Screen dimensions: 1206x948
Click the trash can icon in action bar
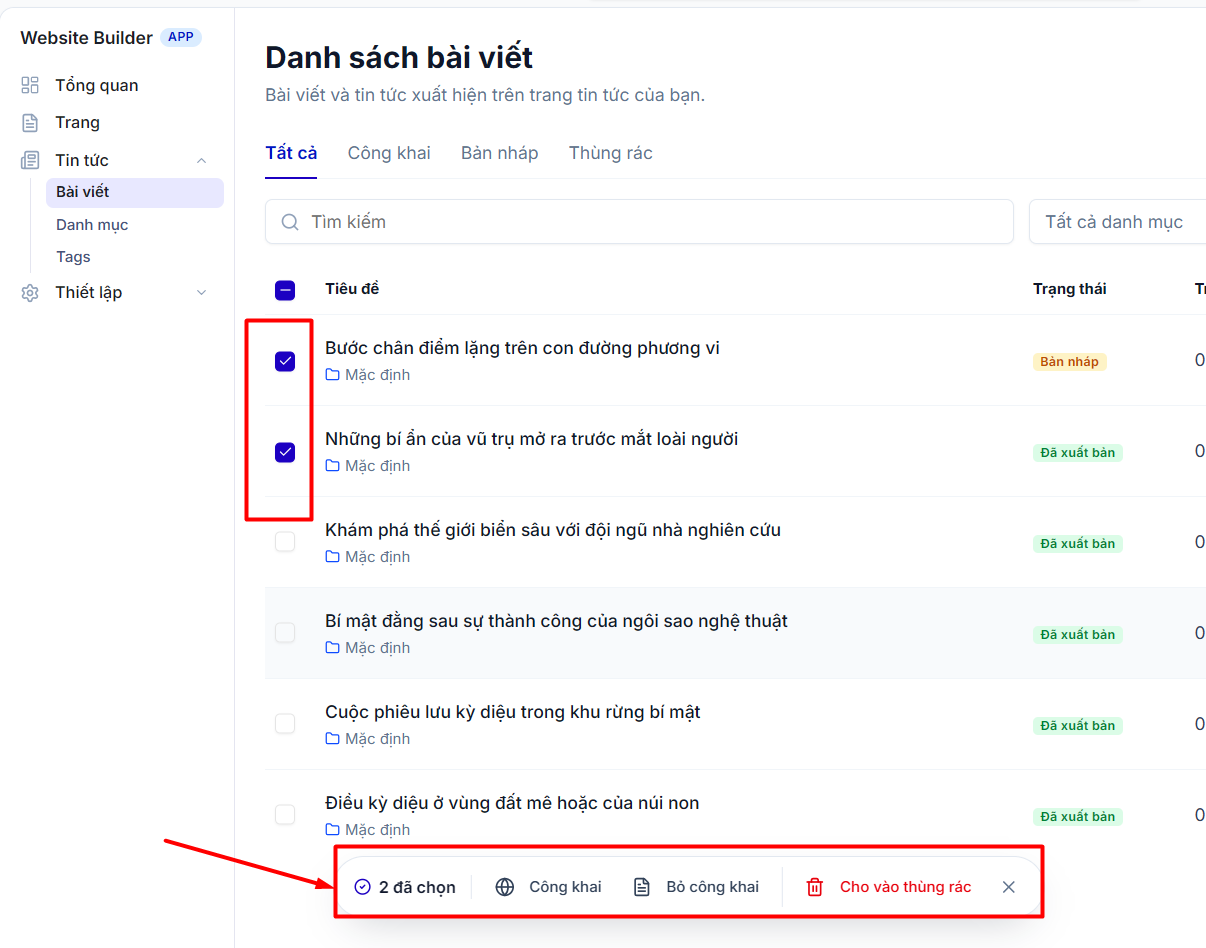point(815,887)
